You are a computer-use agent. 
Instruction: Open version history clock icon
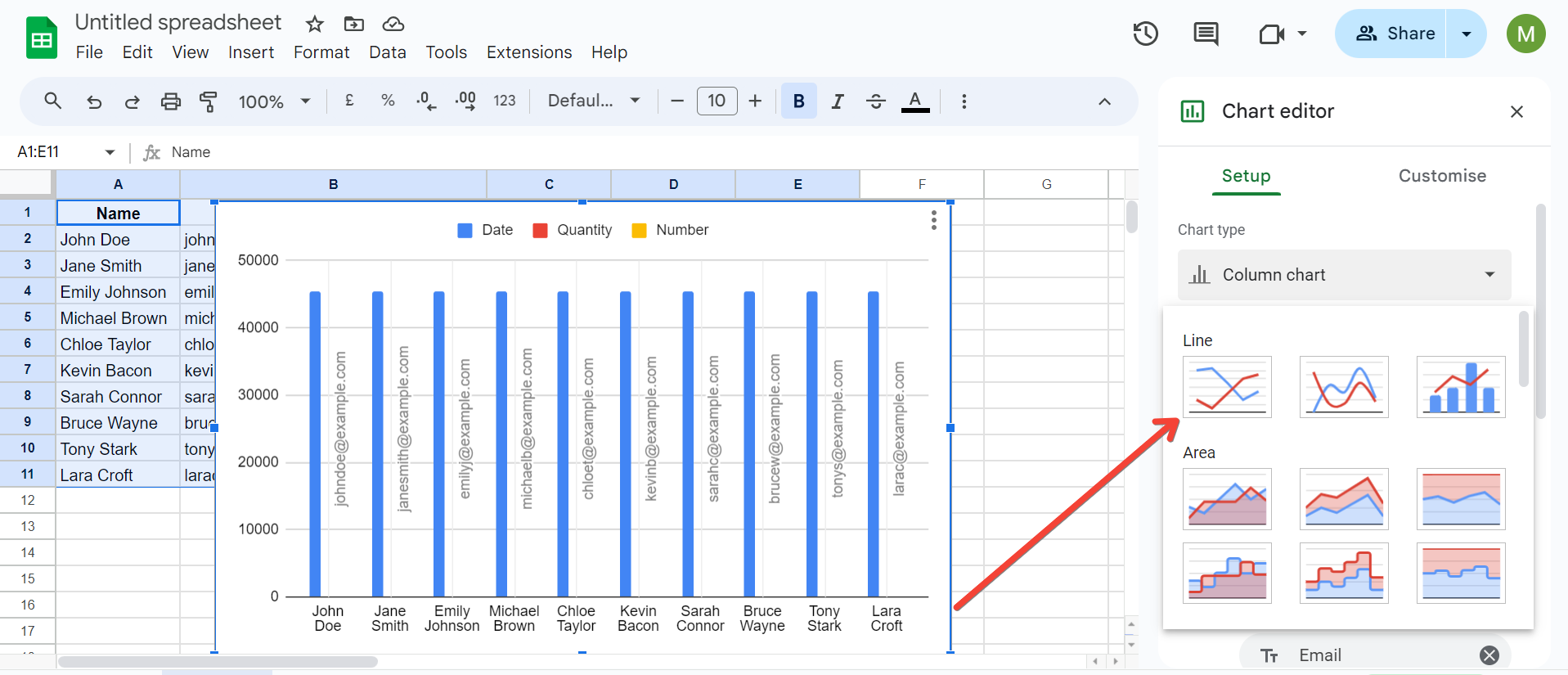[x=1145, y=34]
